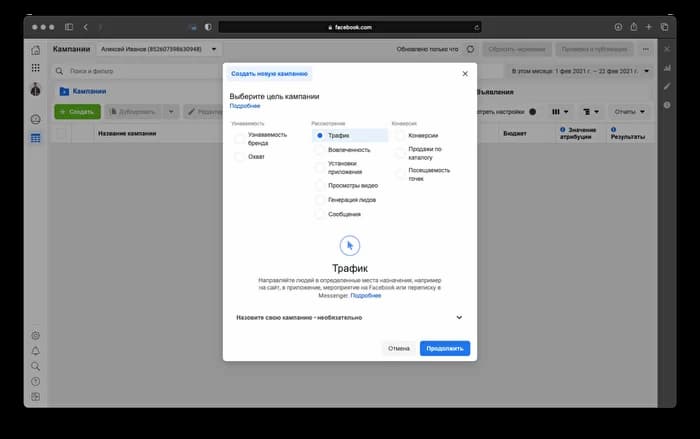The height and width of the screenshot is (439, 700).
Task: Open the bar chart icon in right panel
Action: coord(667,68)
